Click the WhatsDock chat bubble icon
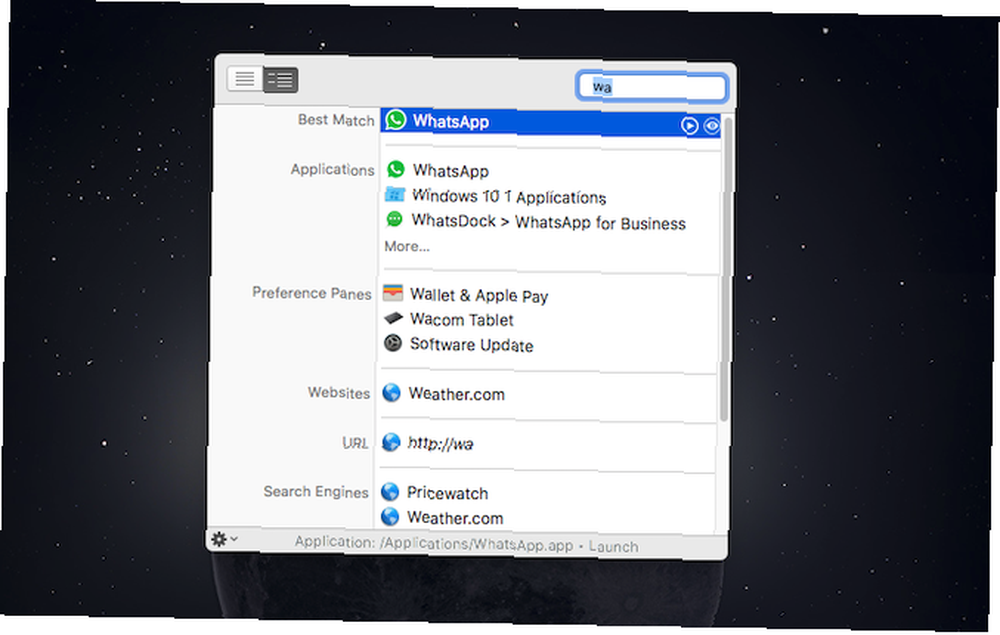Image resolution: width=1000 pixels, height=635 pixels. [x=395, y=219]
